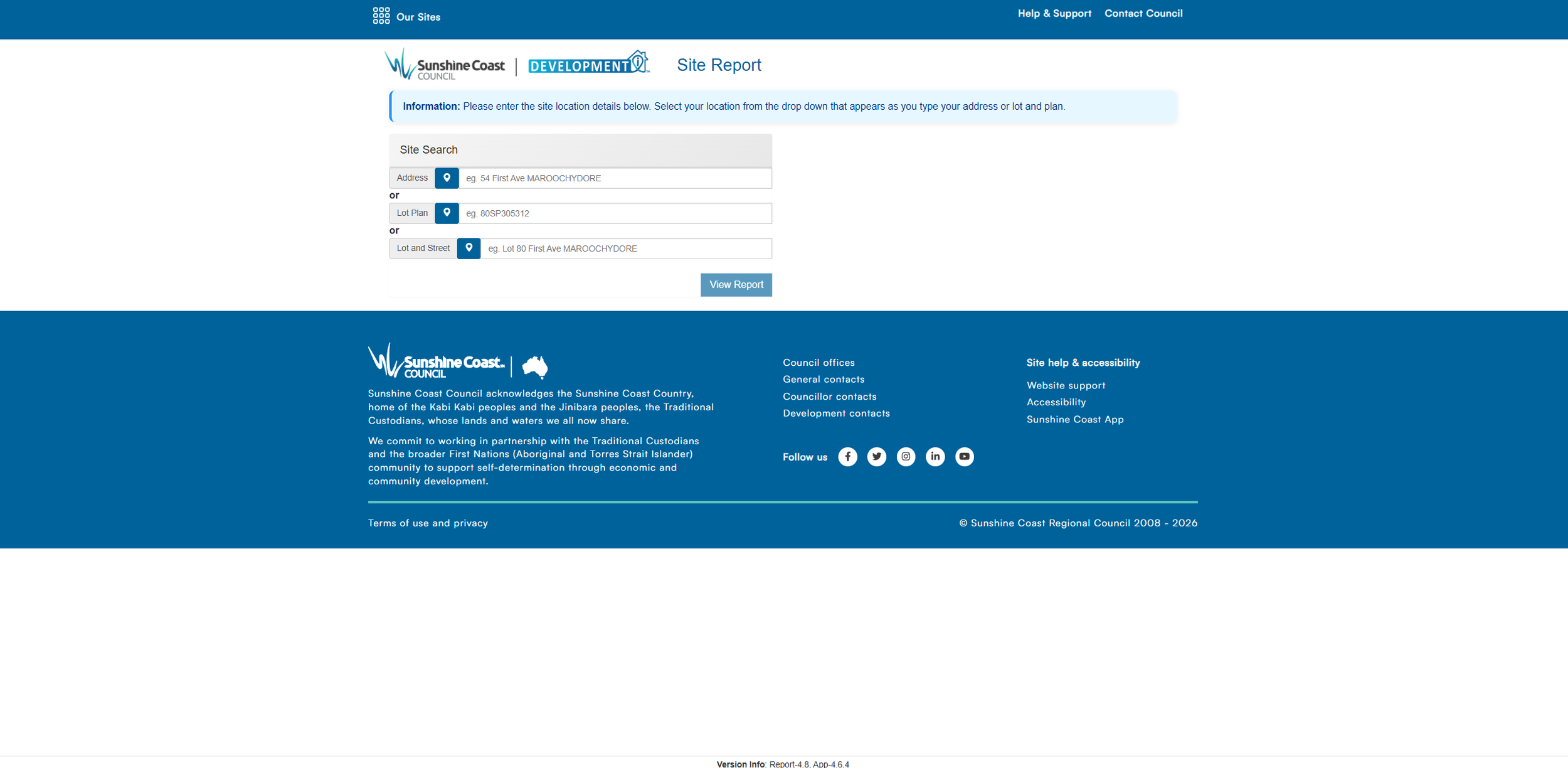Open the Instagram social icon
The height and width of the screenshot is (768, 1568).
point(906,456)
